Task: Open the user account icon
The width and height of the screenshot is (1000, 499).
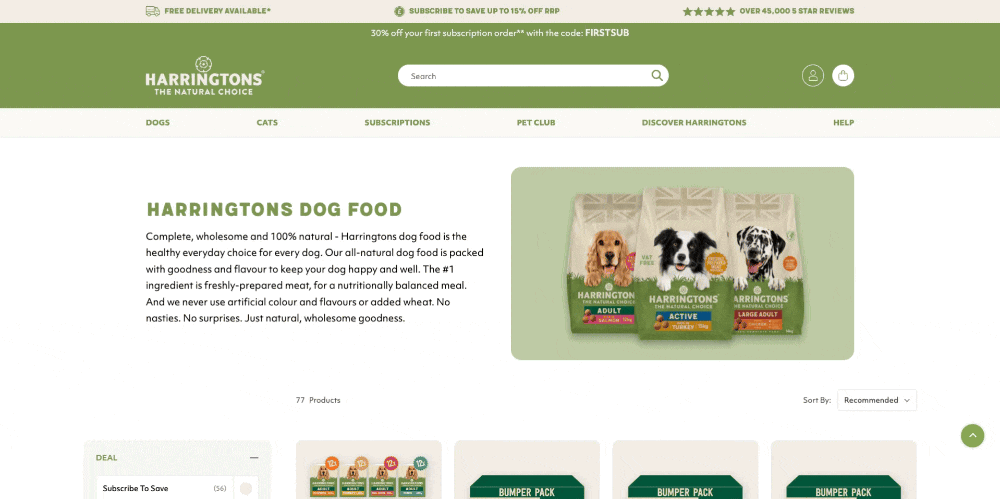Action: point(812,75)
